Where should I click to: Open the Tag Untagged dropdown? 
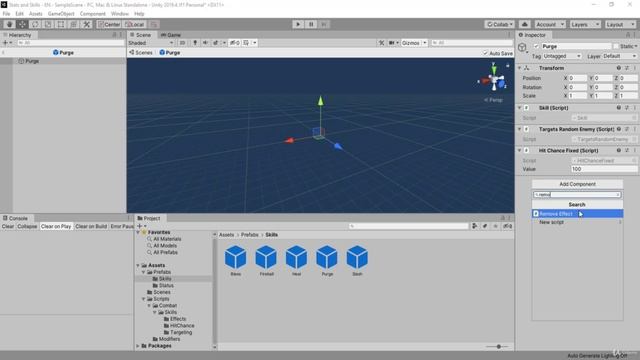(x=562, y=56)
